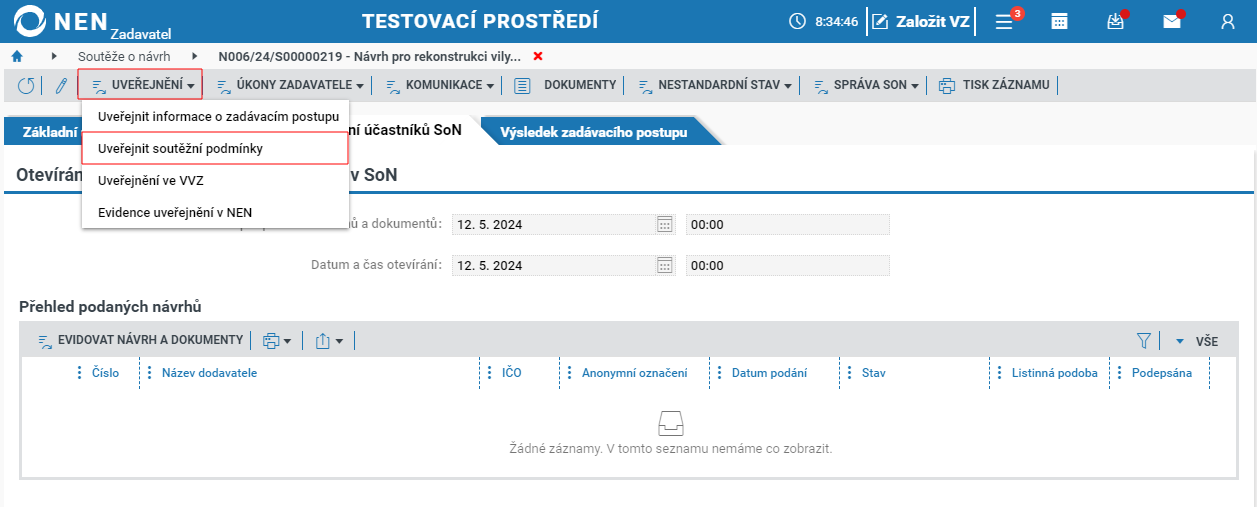Click the pencil edit icon
1257x507 pixels.
(x=60, y=85)
